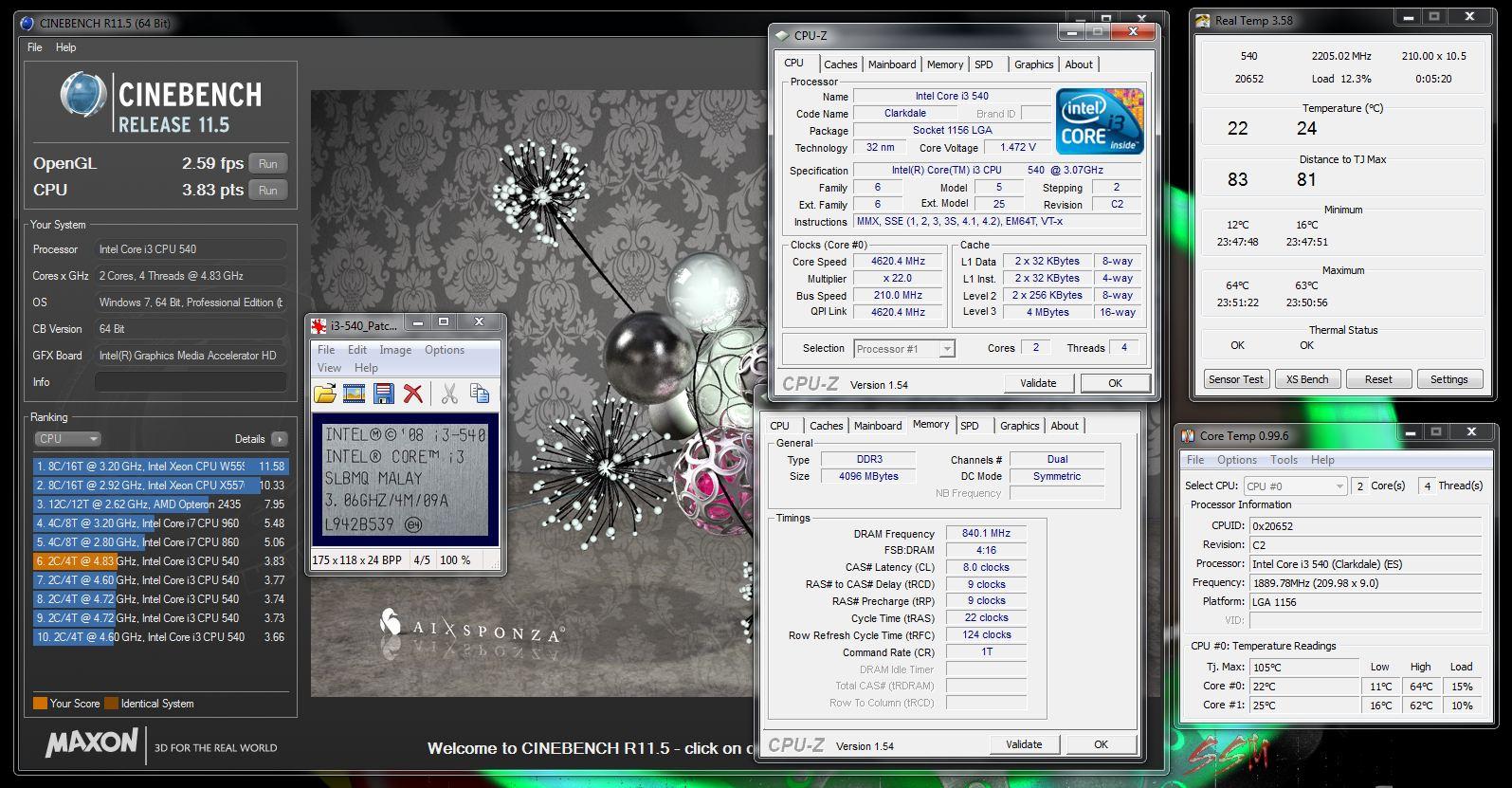Click the Cinebench logo sphere icon
This screenshot has width=1512, height=788.
point(83,97)
